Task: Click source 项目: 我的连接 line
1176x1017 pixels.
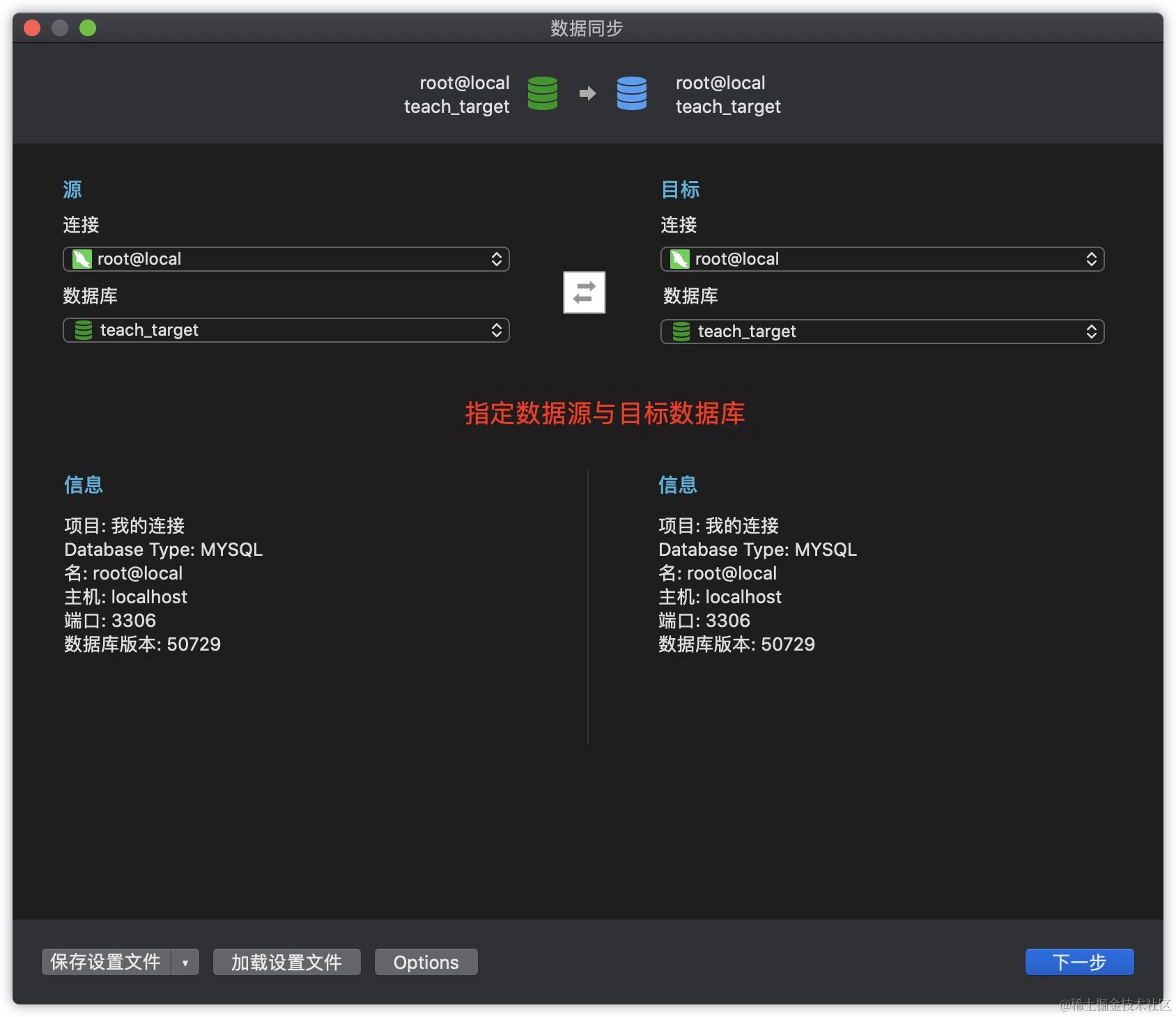Action: pyautogui.click(x=125, y=526)
